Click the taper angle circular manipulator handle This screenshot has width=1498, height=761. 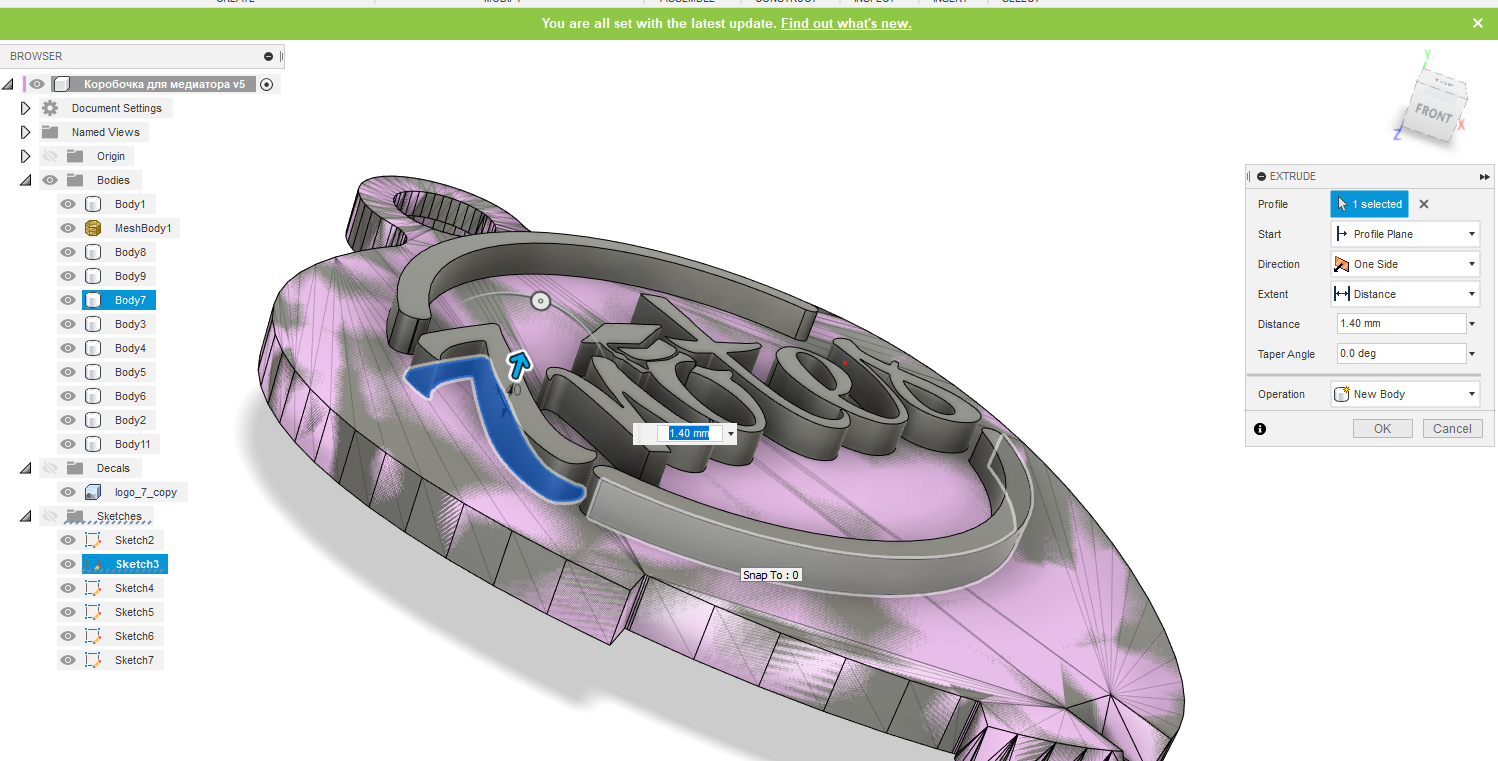[x=540, y=301]
